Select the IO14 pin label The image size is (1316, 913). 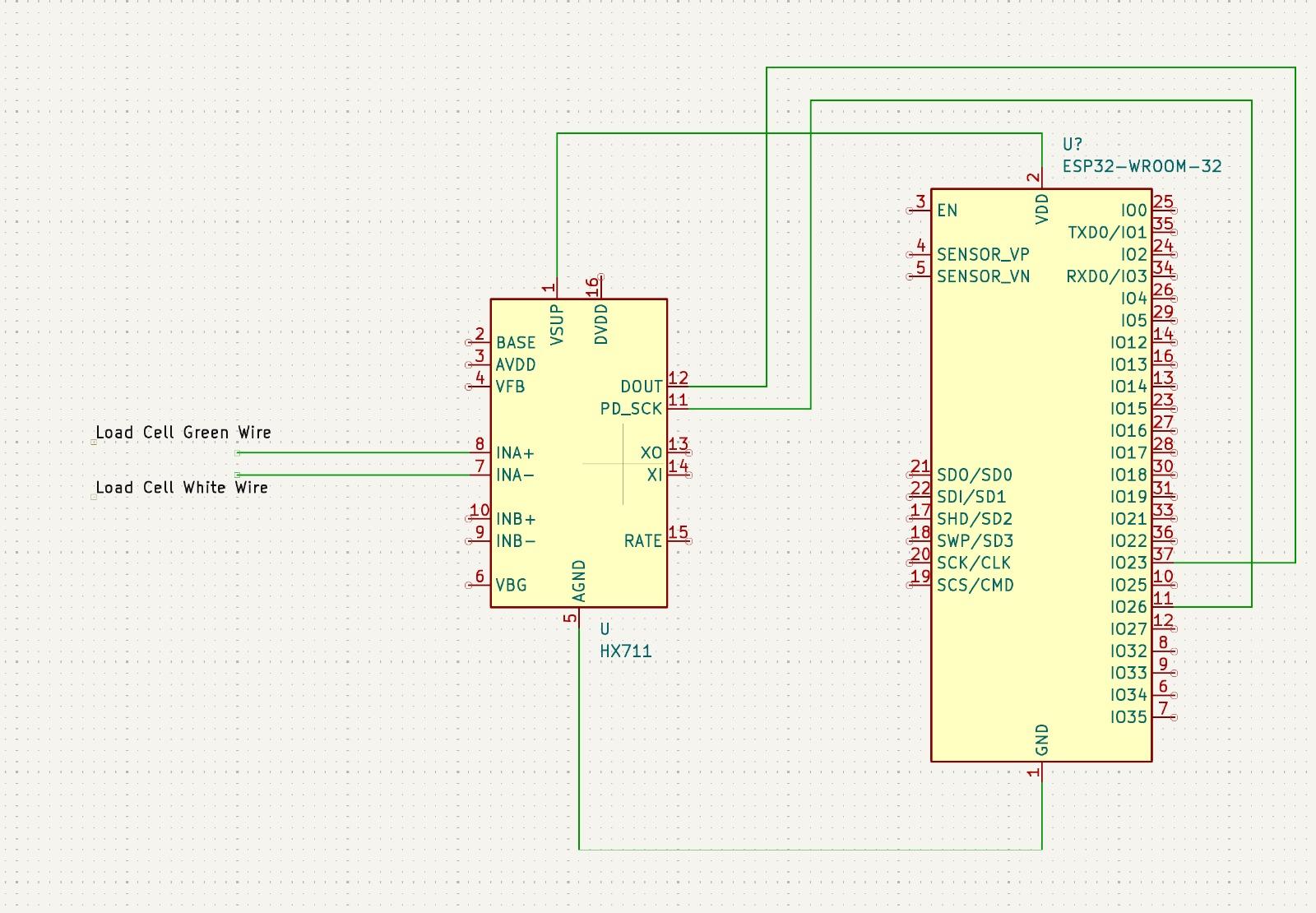1128,387
